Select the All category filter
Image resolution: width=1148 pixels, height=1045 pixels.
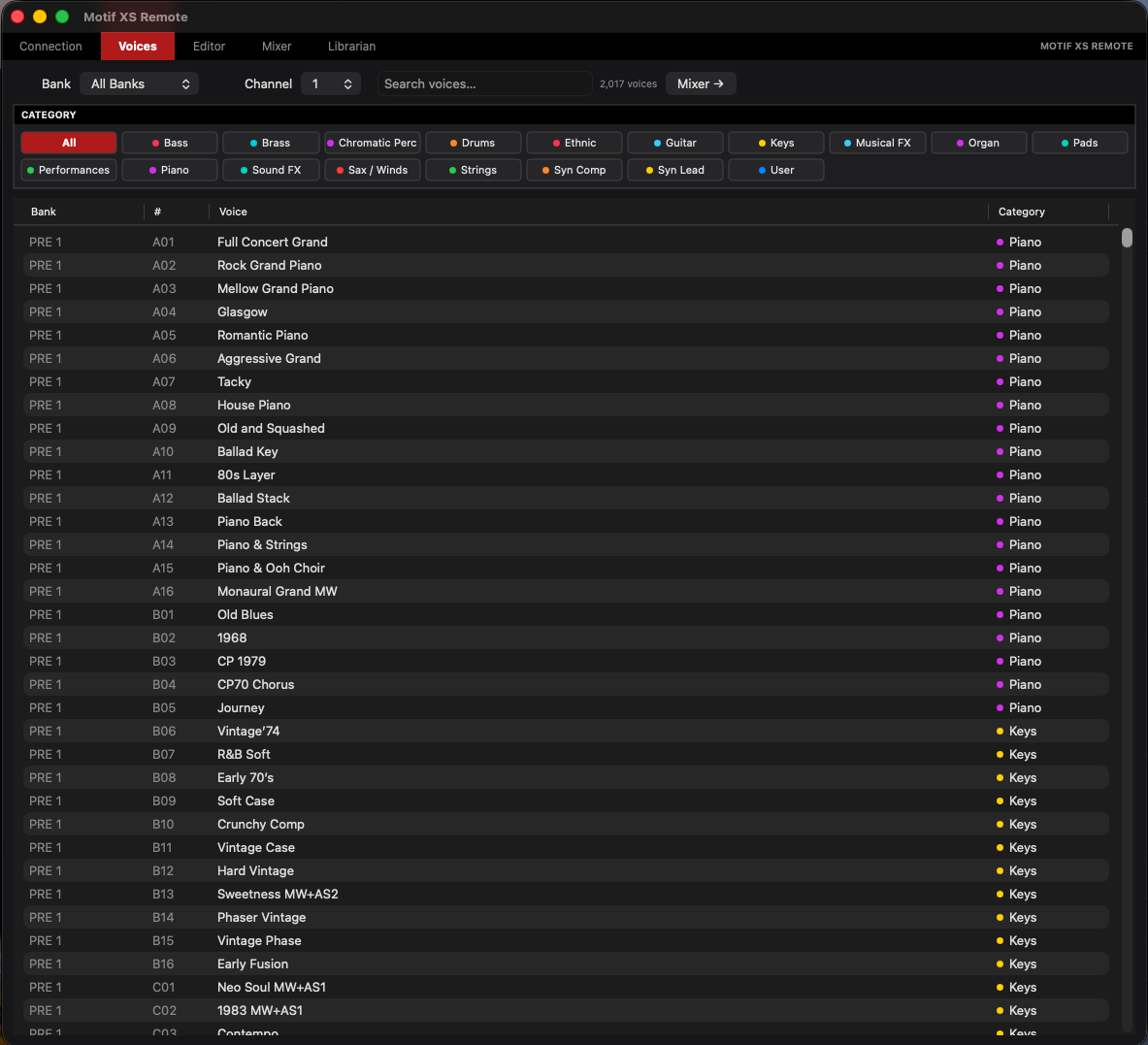coord(69,143)
